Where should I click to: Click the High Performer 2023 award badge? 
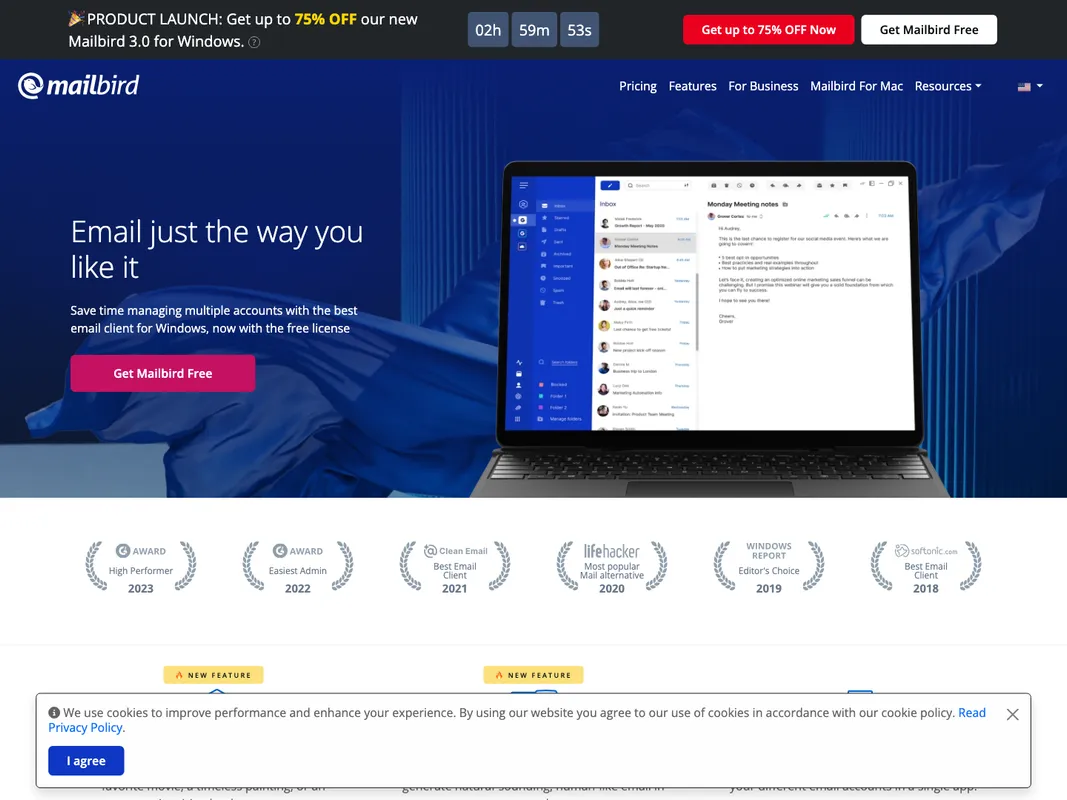click(x=141, y=567)
